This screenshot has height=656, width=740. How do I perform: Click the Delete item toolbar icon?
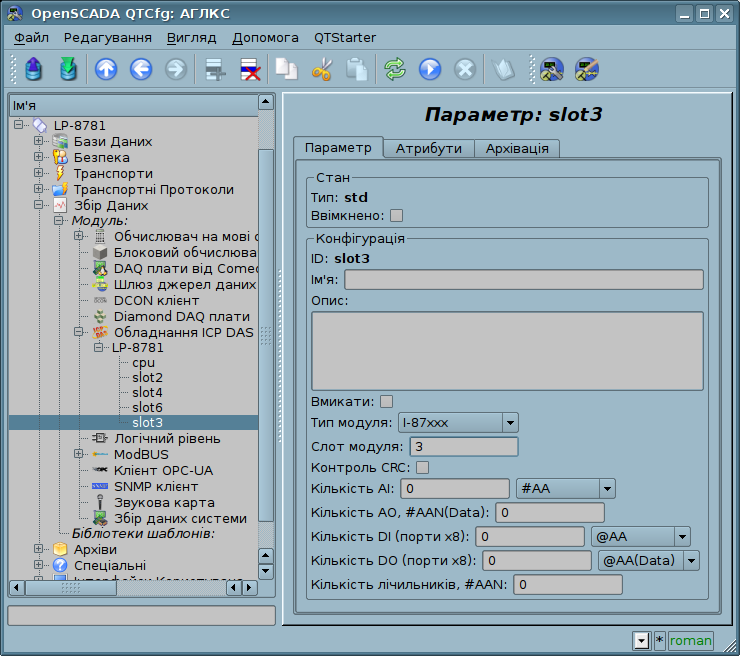249,69
